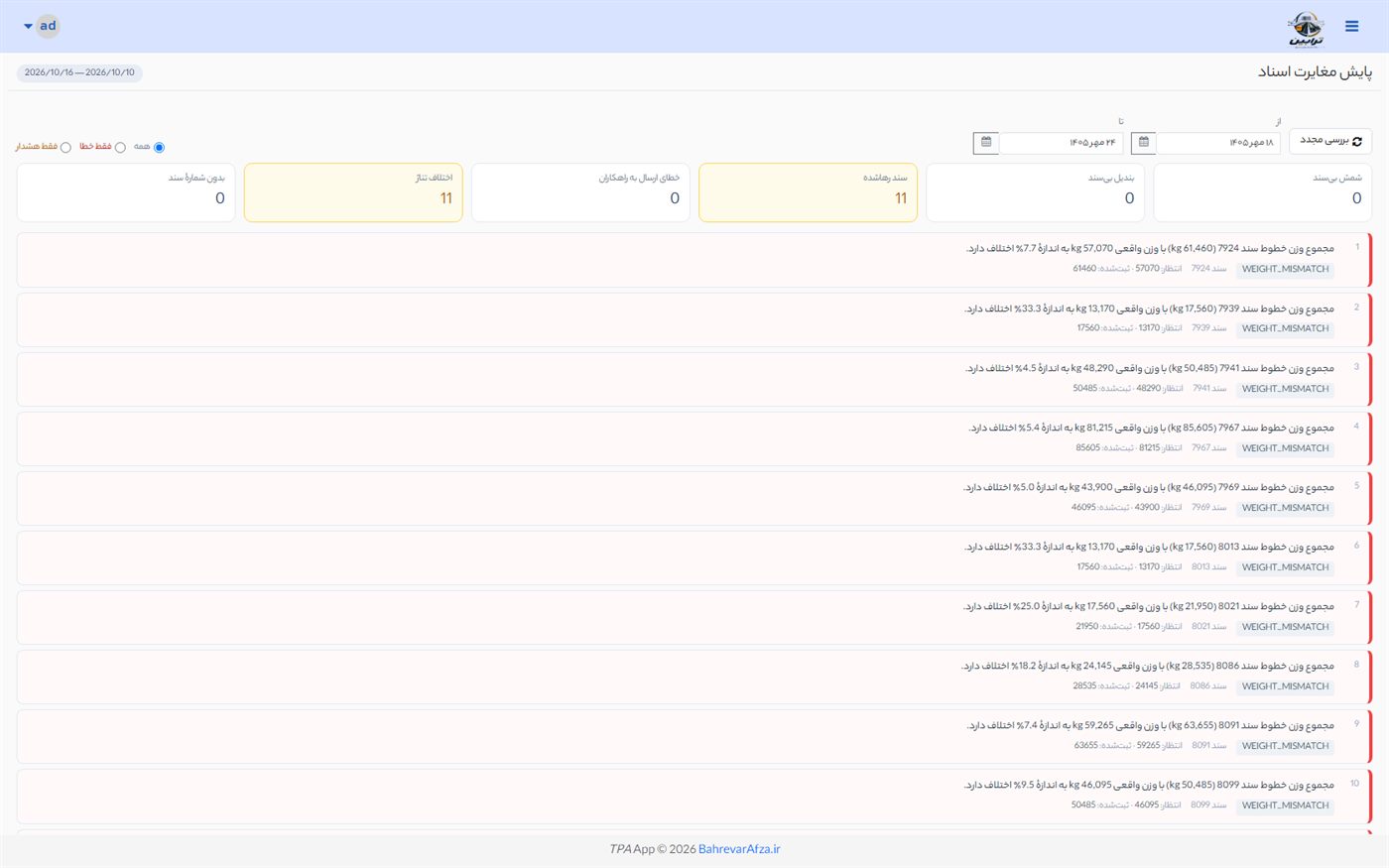
Task: Select the 'فقط خطا' radio filter
Action: (x=120, y=147)
